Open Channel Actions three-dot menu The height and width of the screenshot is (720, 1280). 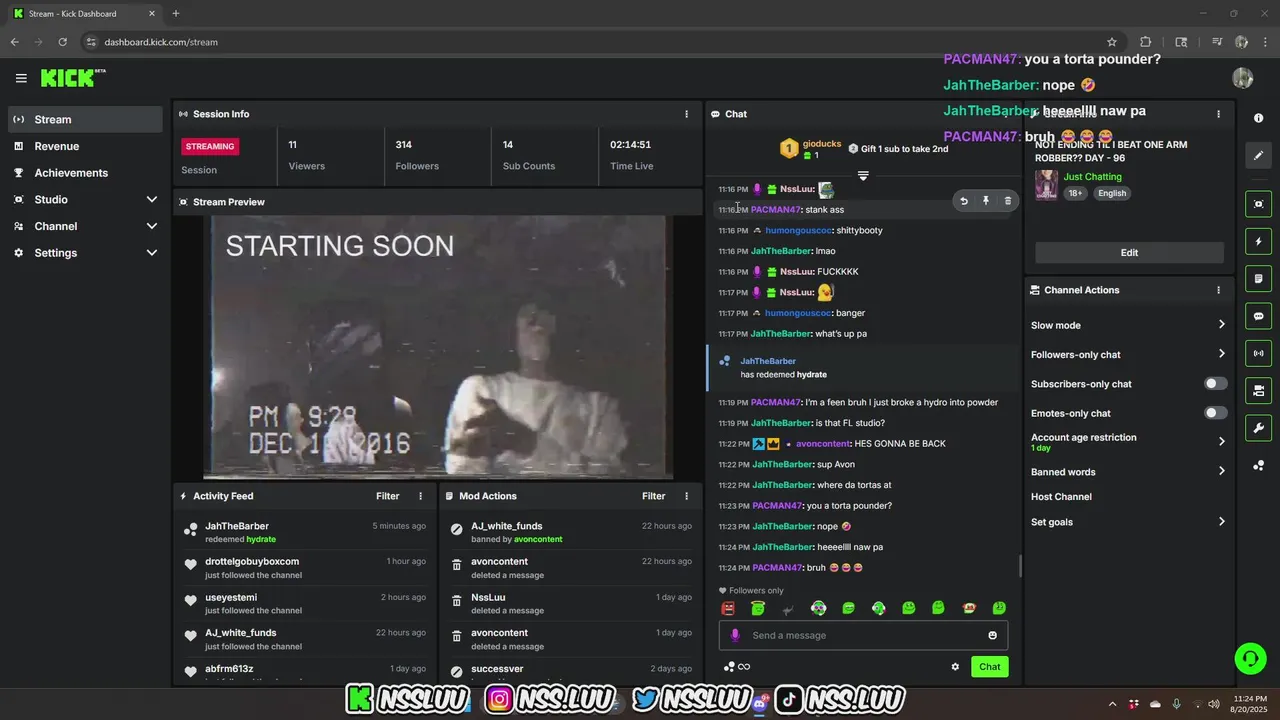tap(1218, 290)
